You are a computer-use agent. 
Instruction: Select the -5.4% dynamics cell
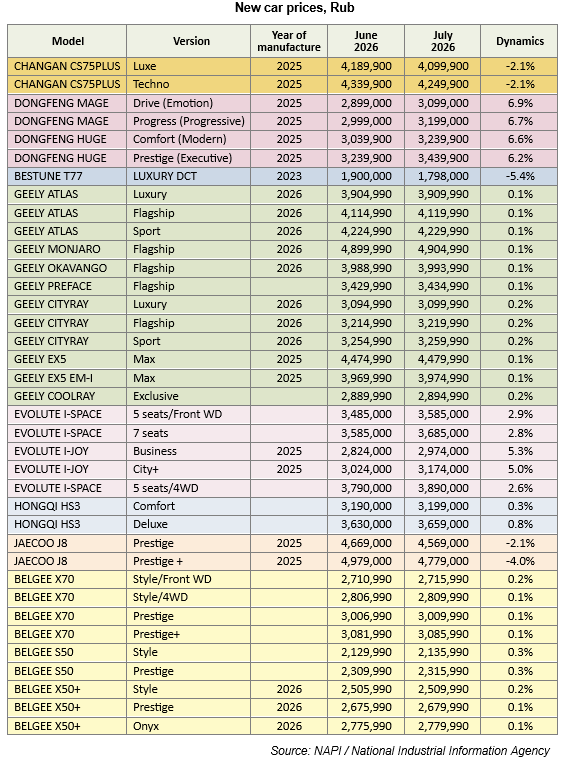click(520, 176)
